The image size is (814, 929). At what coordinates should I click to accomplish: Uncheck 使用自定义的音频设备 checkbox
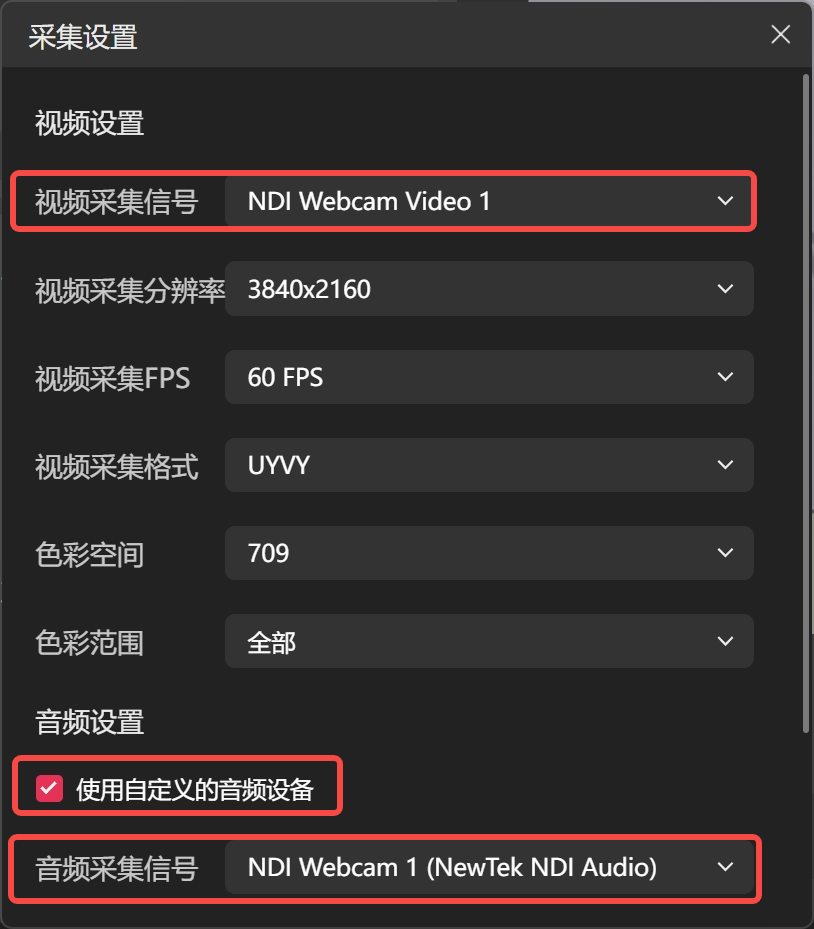tap(49, 789)
